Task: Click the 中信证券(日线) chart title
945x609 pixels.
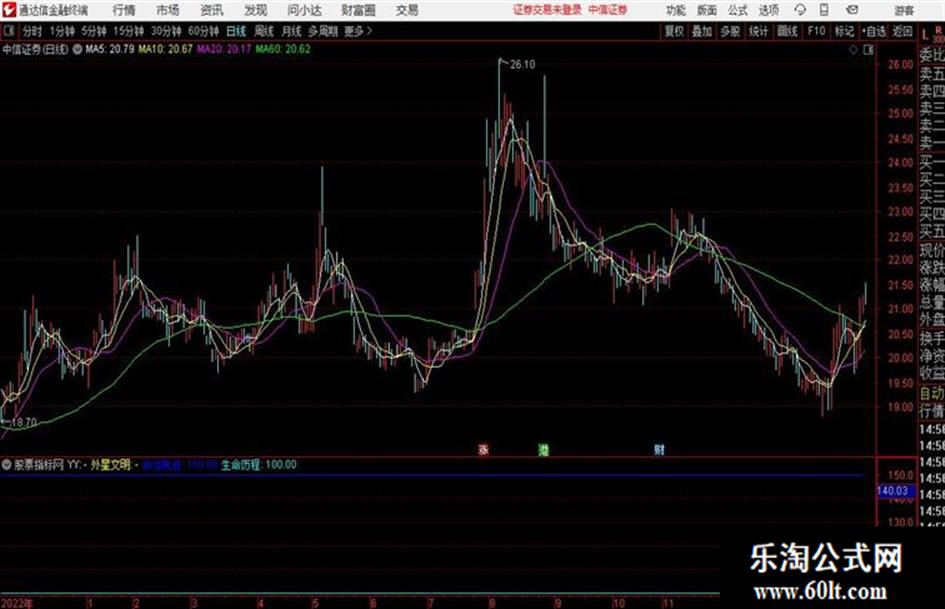Action: 36,49
